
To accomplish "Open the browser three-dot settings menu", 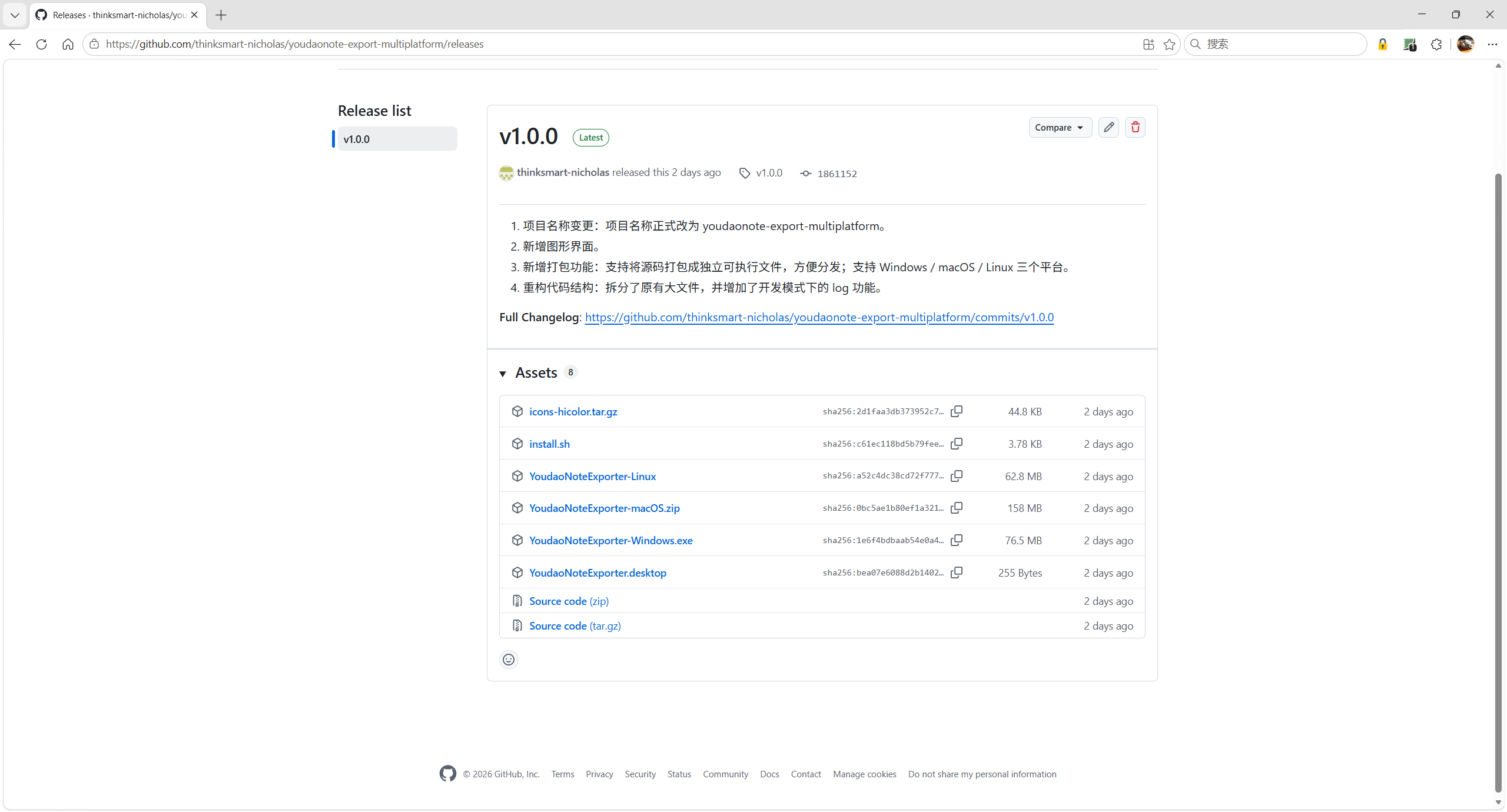I will click(1492, 44).
